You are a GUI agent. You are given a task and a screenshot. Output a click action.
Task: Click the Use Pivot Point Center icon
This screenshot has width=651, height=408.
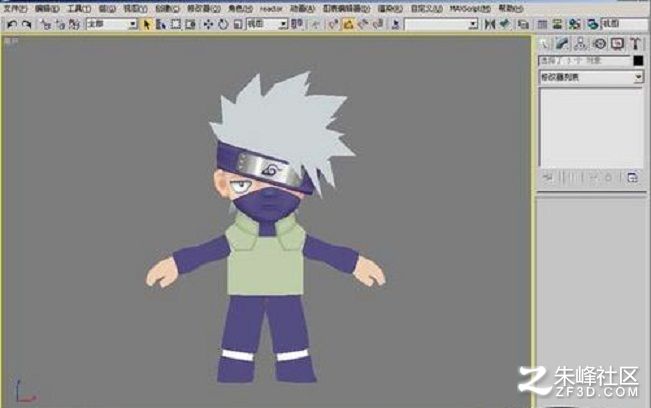point(296,24)
